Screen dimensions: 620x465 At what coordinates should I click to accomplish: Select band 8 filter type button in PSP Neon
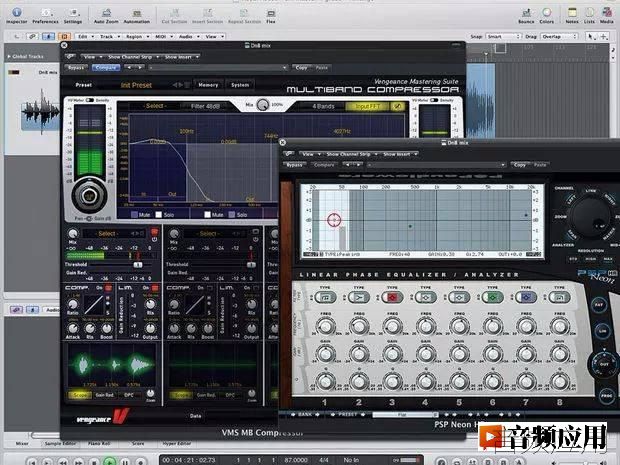click(560, 297)
